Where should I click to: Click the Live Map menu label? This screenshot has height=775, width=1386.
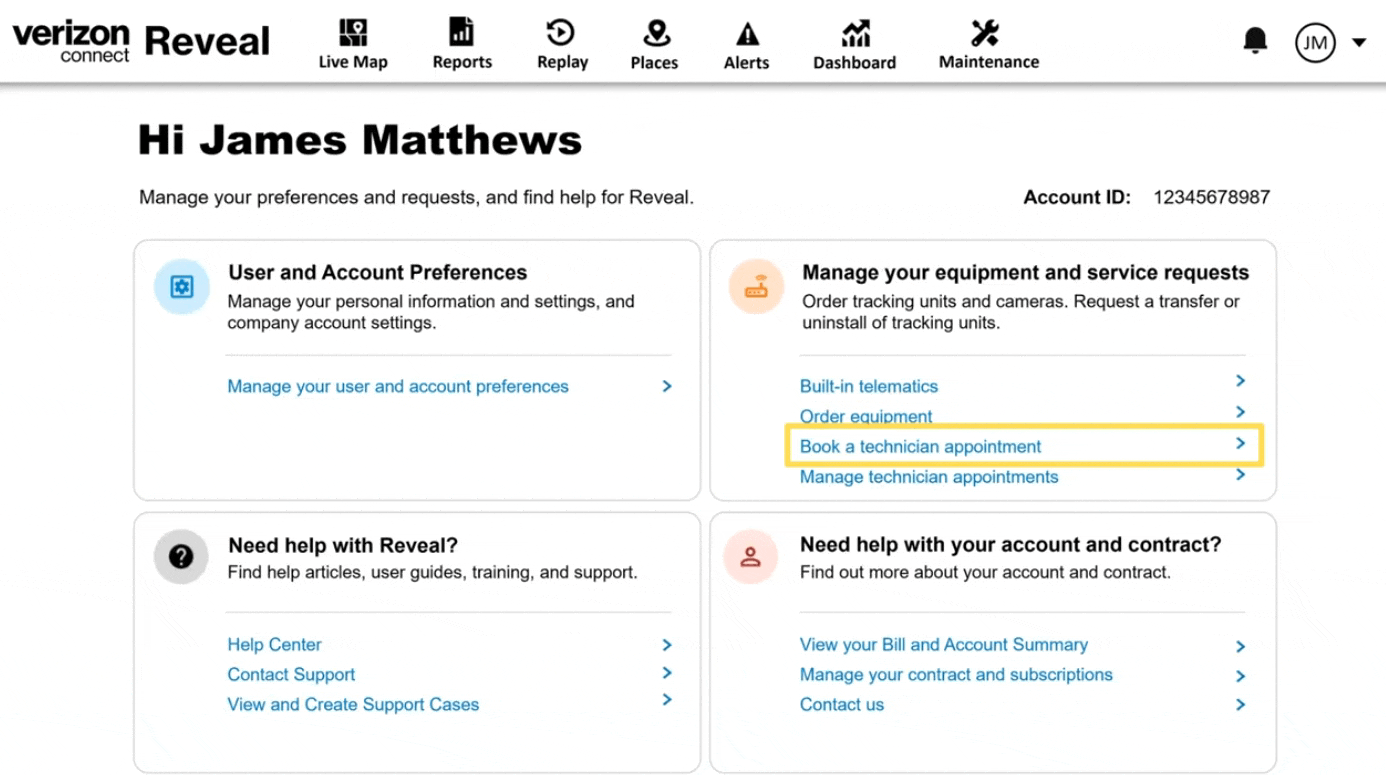[x=353, y=62]
